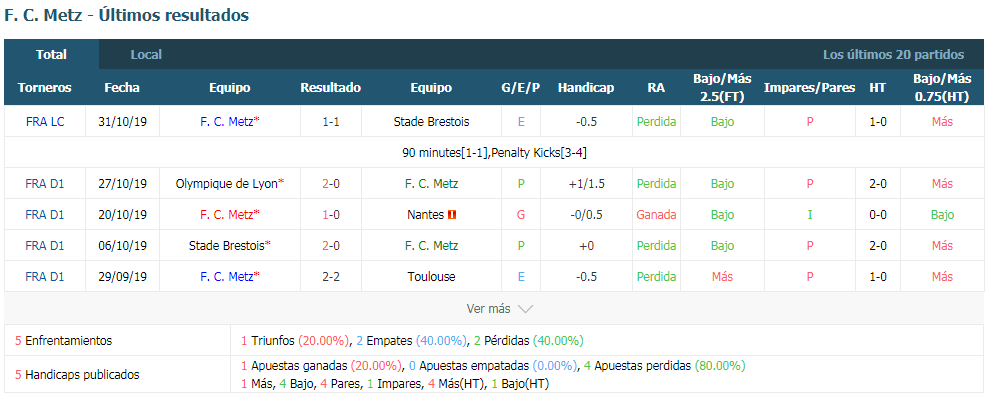Viewport: 990px width, 395px height.
Task: Open Stade Brestois home team link dated 06/10/19
Action: (x=227, y=245)
